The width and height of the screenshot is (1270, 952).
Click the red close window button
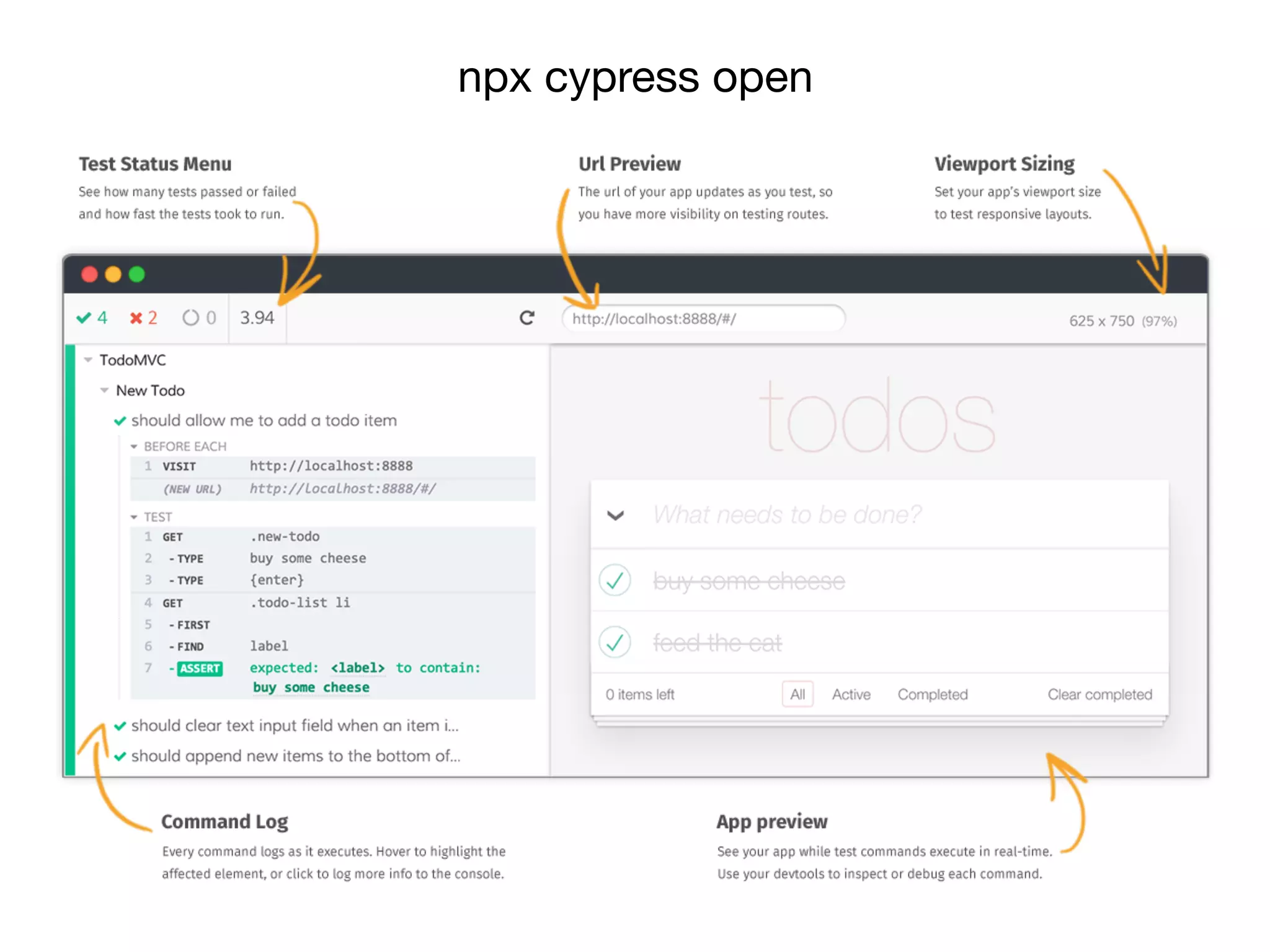click(x=90, y=274)
